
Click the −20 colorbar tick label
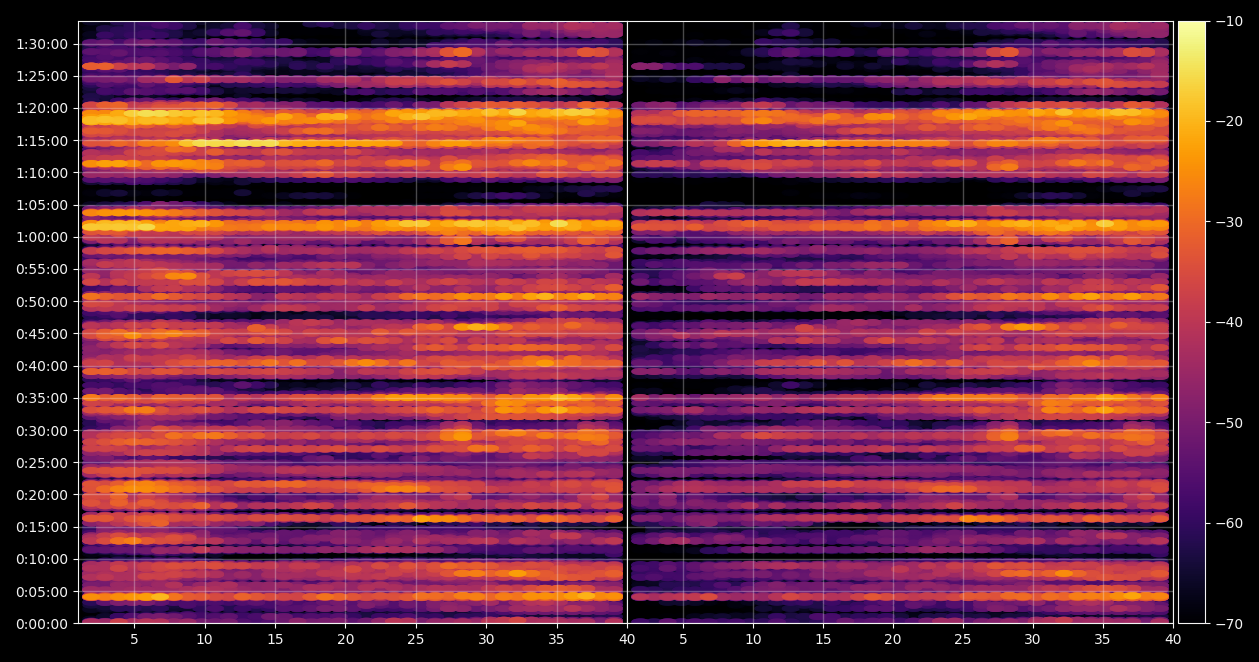[1229, 121]
